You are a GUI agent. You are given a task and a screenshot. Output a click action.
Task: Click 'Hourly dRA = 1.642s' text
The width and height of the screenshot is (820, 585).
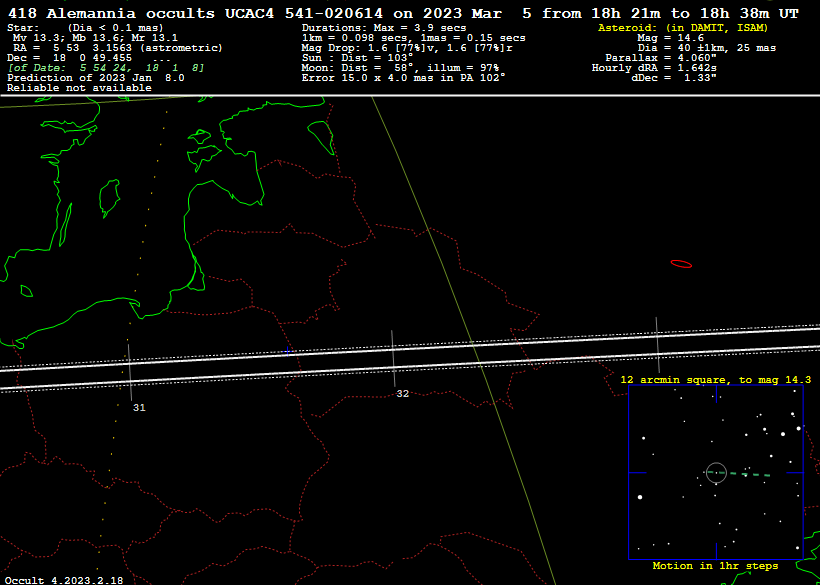click(654, 67)
